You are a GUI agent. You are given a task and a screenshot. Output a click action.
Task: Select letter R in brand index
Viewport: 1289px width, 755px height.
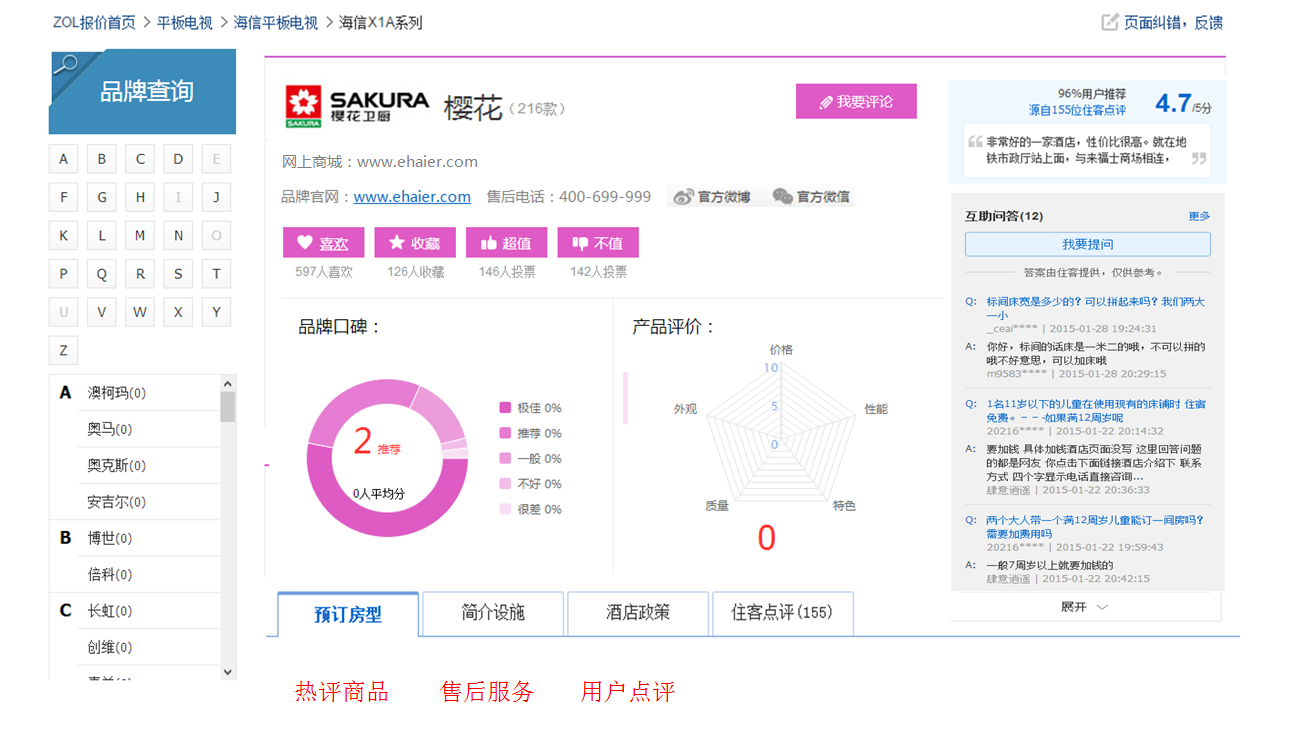coord(140,274)
